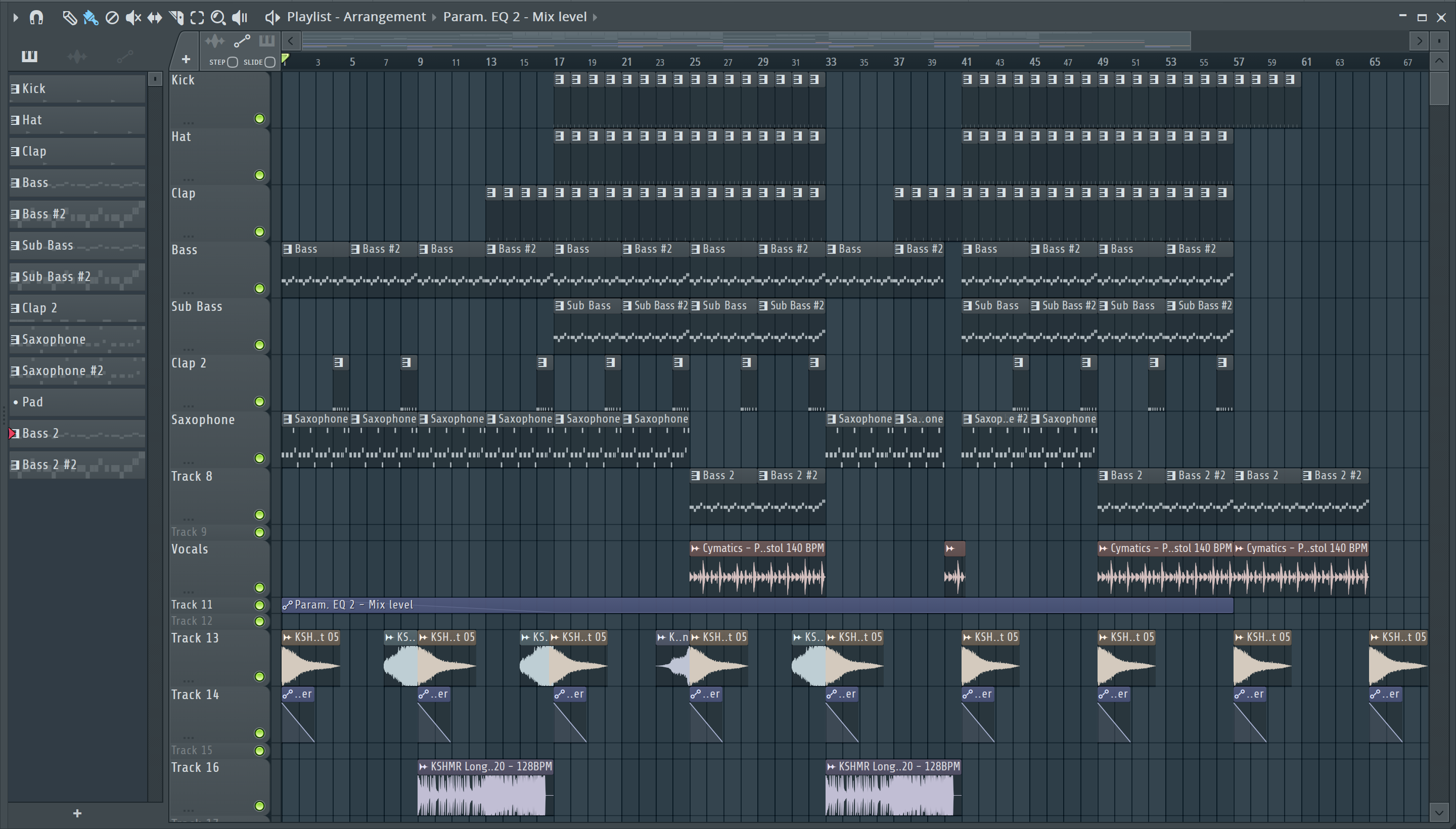Screen dimensions: 1456x829
Task: Click the horizontal overview scrollbar
Action: coord(746,41)
